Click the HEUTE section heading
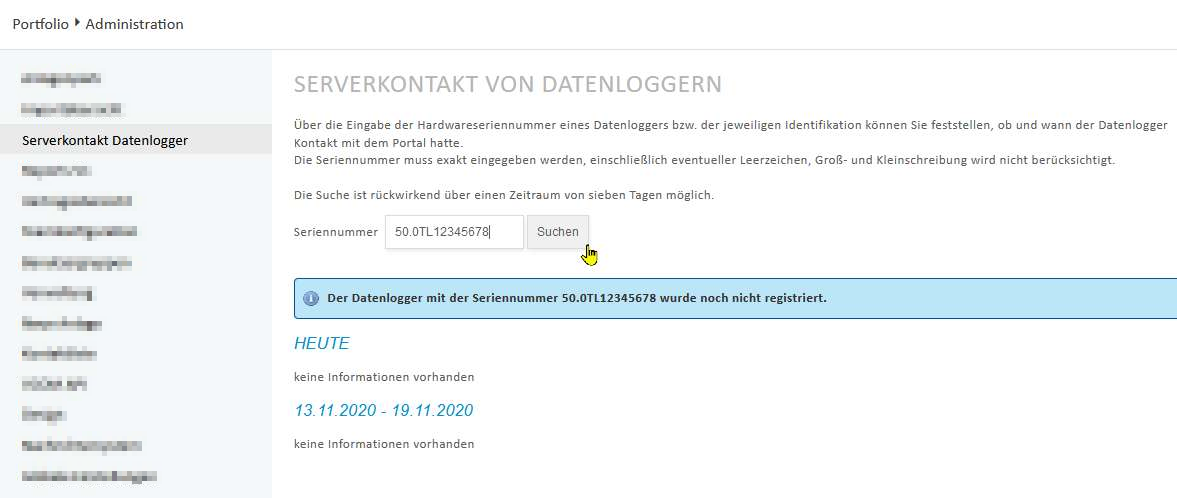The image size is (1177, 498). 321,343
